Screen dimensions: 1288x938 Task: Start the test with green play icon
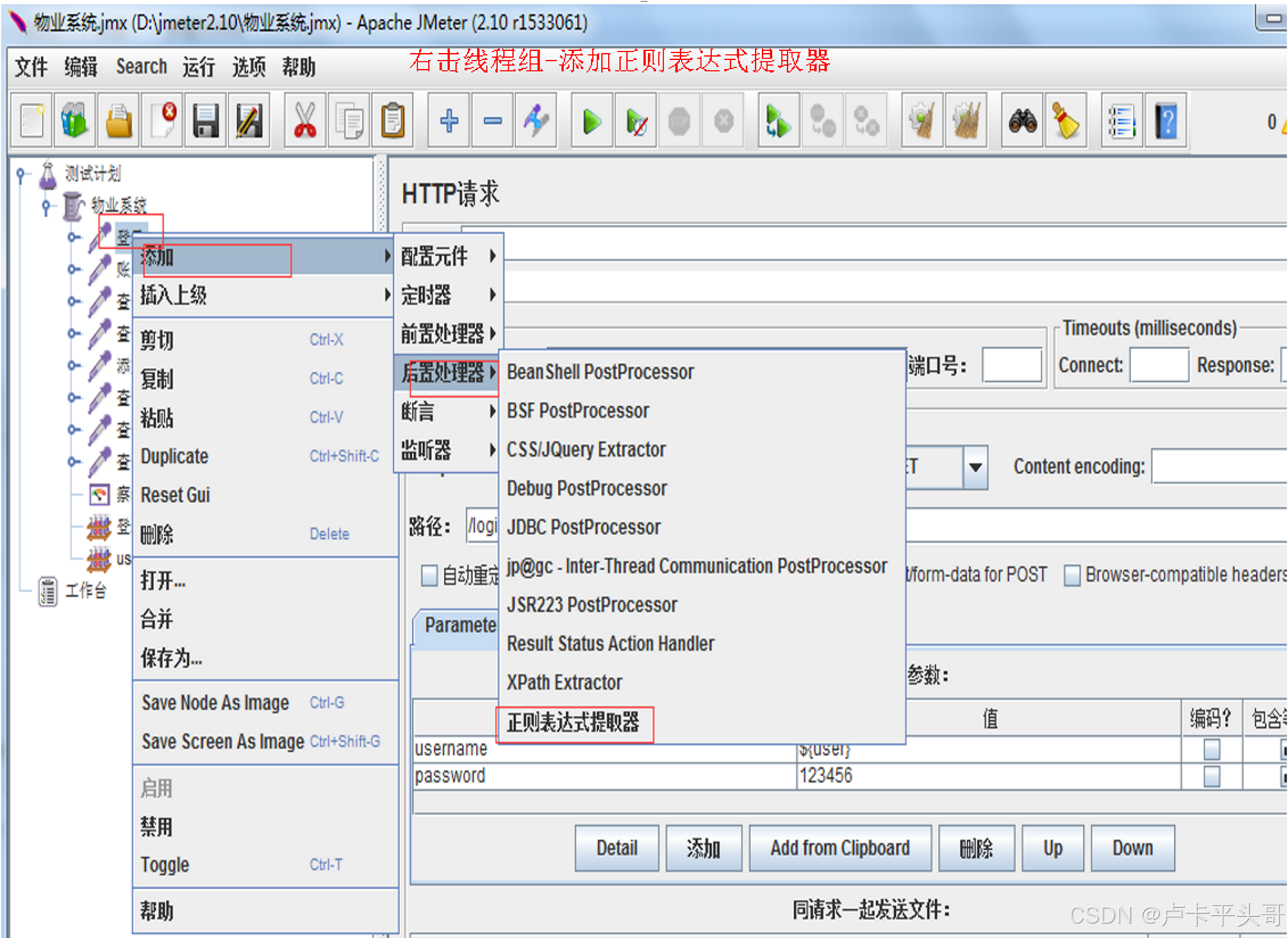point(592,121)
